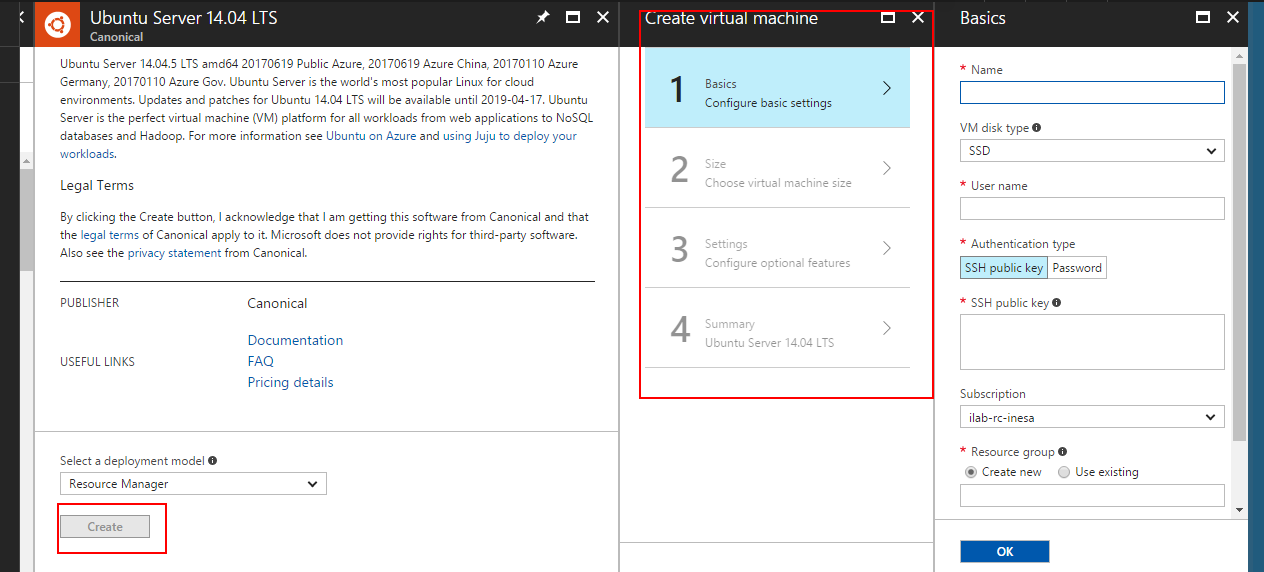This screenshot has height=572, width=1264.
Task: Click the Name input field
Action: pyautogui.click(x=1091, y=93)
